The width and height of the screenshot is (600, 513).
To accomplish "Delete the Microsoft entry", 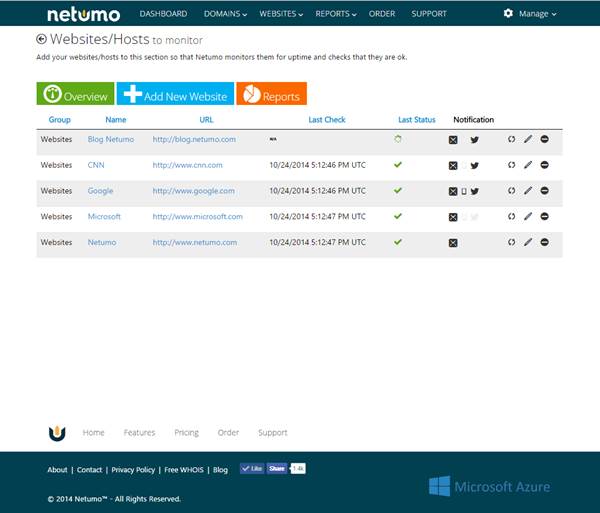I will [545, 217].
